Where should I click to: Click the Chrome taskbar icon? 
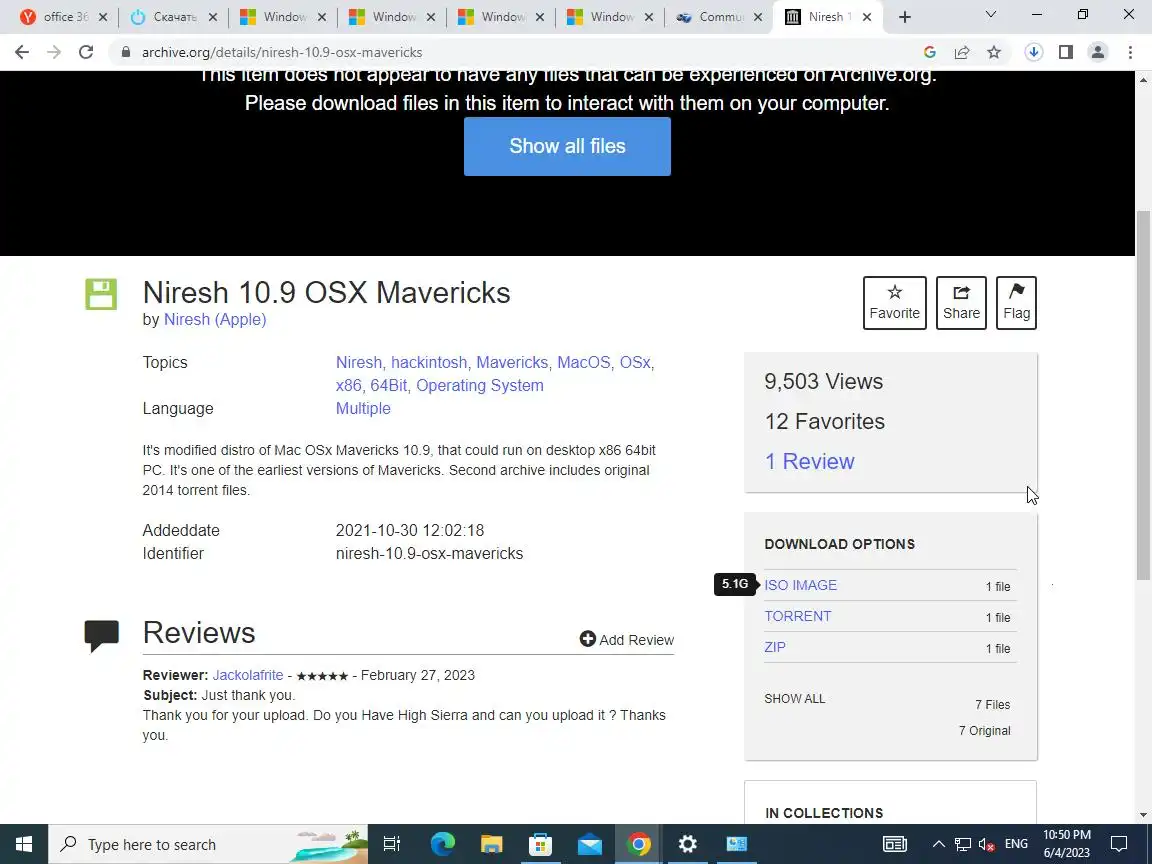pos(638,844)
